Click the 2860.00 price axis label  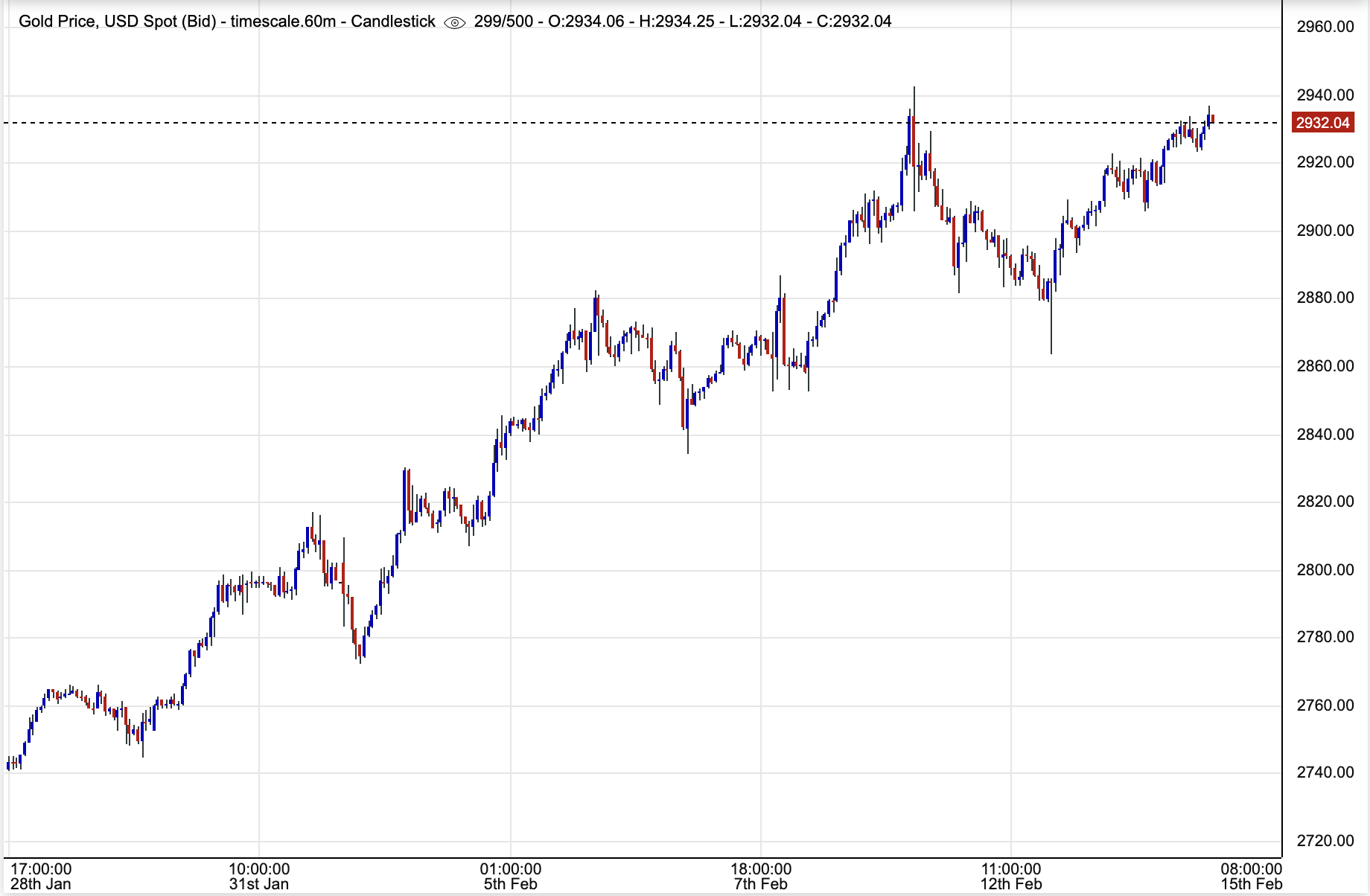click(1325, 366)
